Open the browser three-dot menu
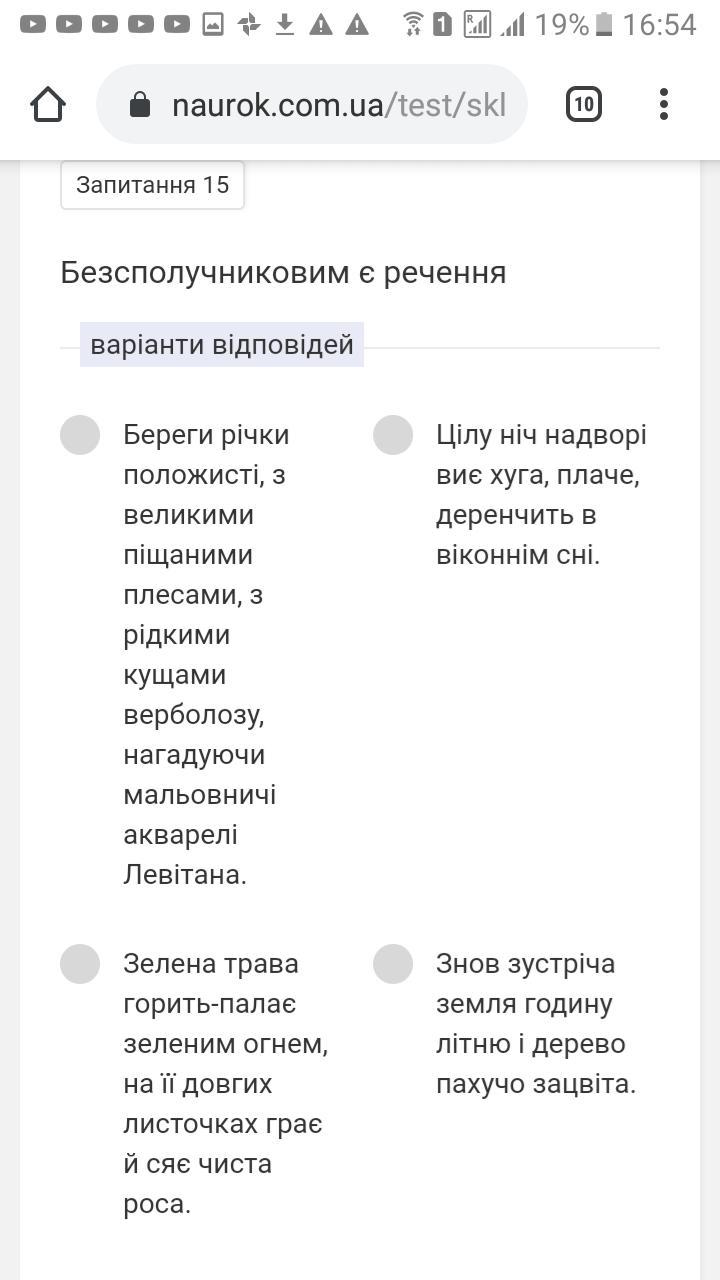The width and height of the screenshot is (720, 1280). click(664, 104)
